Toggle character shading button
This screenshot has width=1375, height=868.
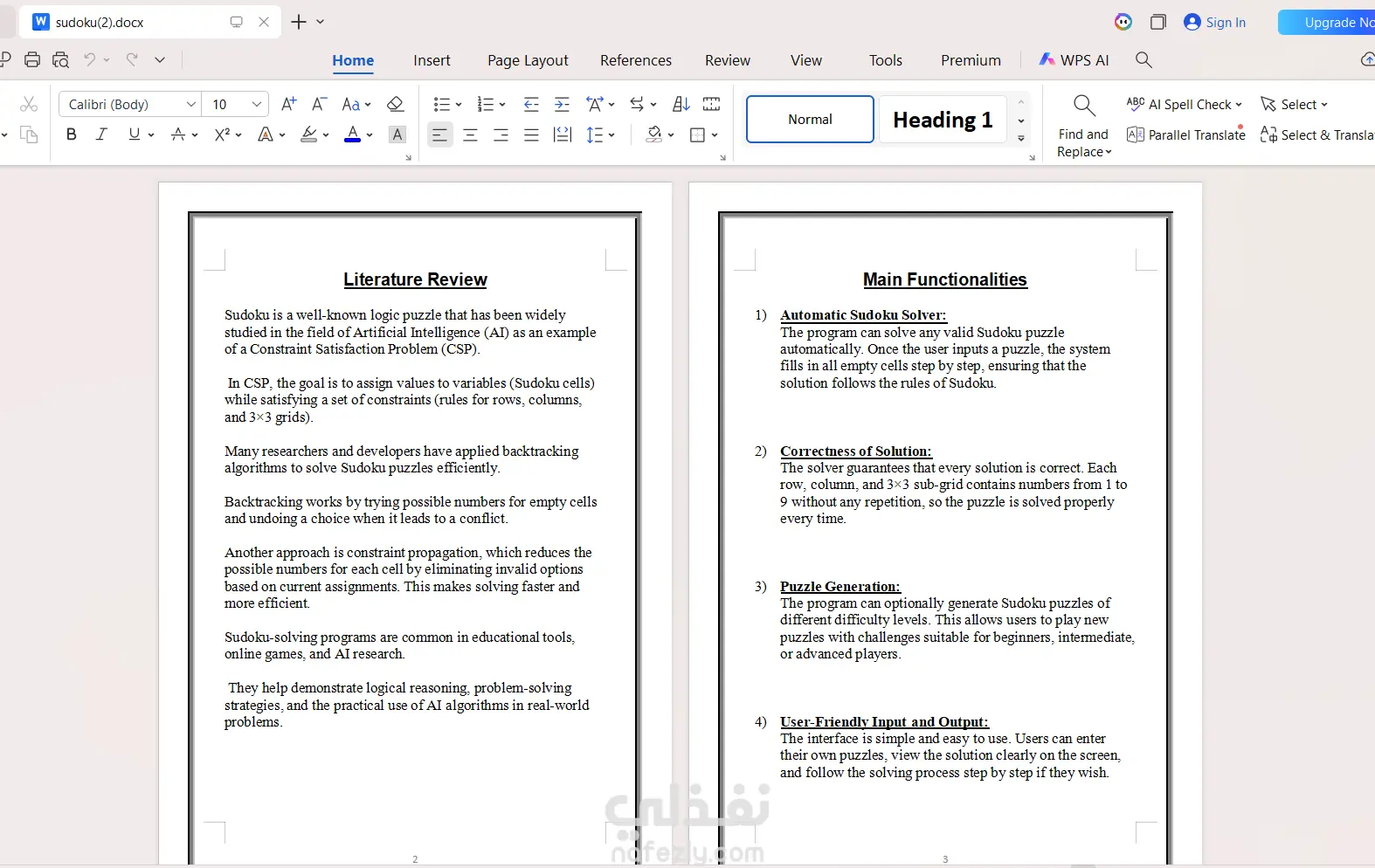pos(397,134)
